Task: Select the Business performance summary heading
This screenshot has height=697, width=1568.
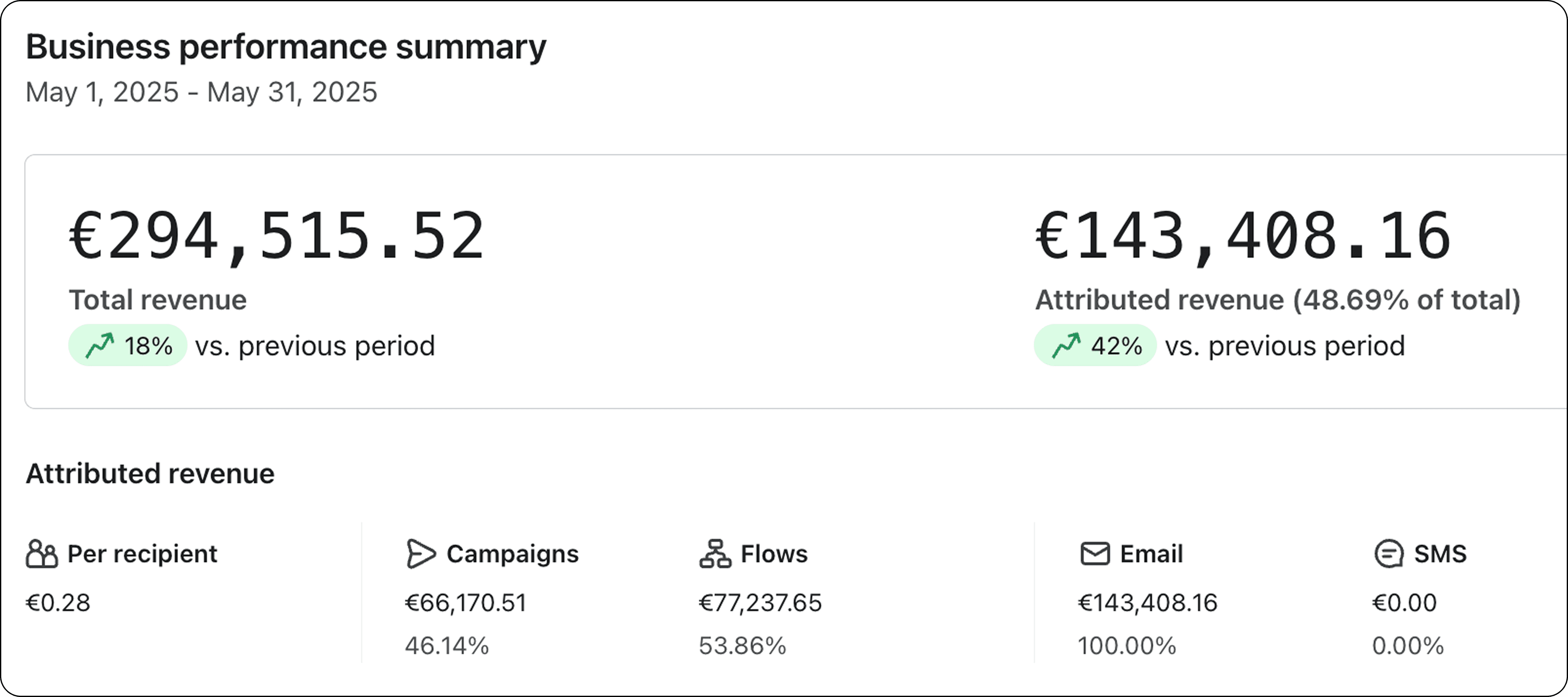Action: [286, 47]
